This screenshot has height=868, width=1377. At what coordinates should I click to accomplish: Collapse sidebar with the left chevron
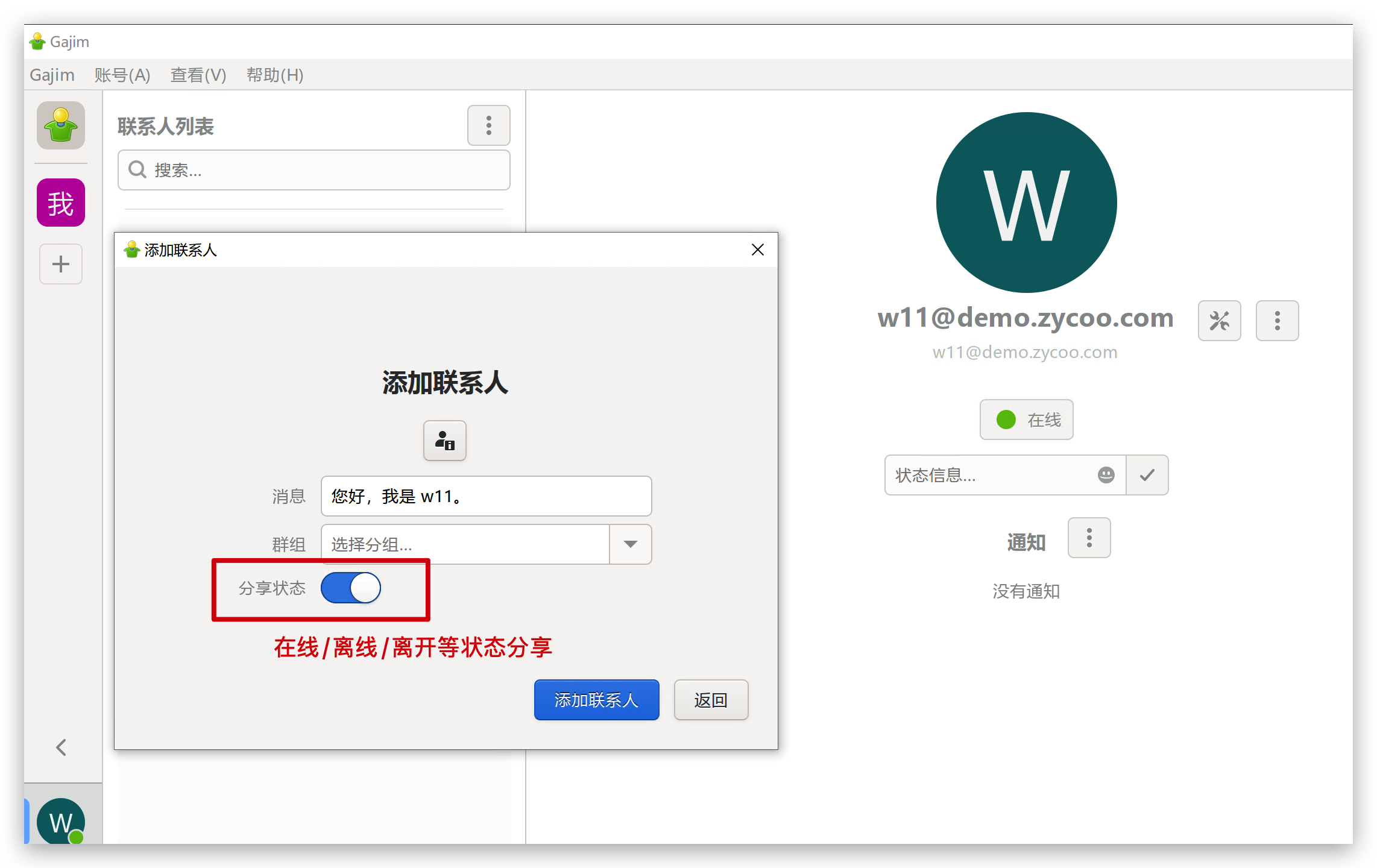pos(61,747)
